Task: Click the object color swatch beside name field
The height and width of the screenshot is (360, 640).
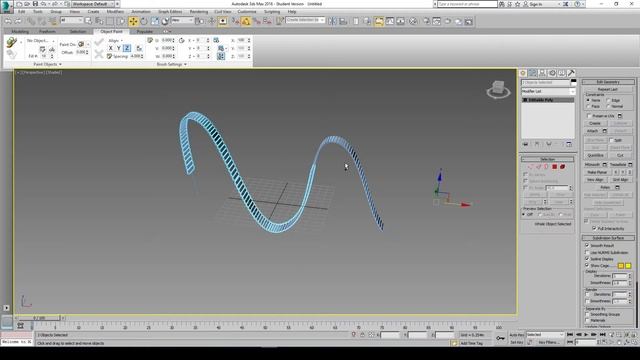Action: pyautogui.click(x=573, y=82)
